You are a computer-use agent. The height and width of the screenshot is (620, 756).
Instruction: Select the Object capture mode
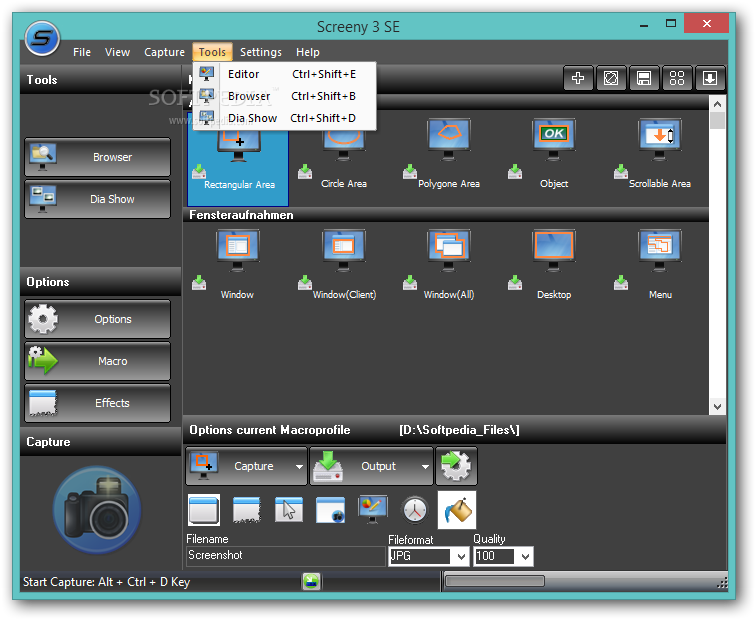point(554,159)
